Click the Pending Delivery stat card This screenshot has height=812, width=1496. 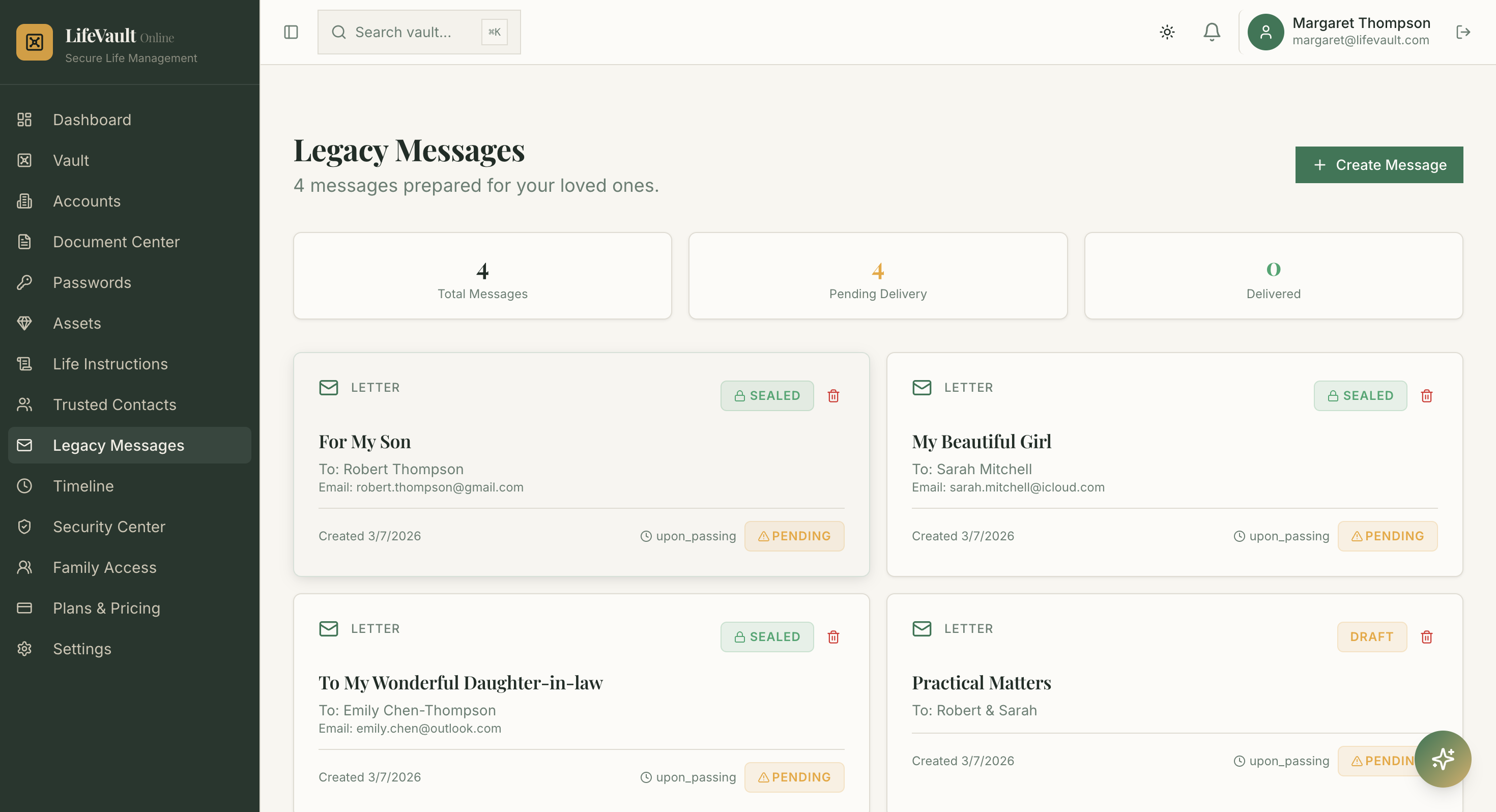tap(878, 276)
